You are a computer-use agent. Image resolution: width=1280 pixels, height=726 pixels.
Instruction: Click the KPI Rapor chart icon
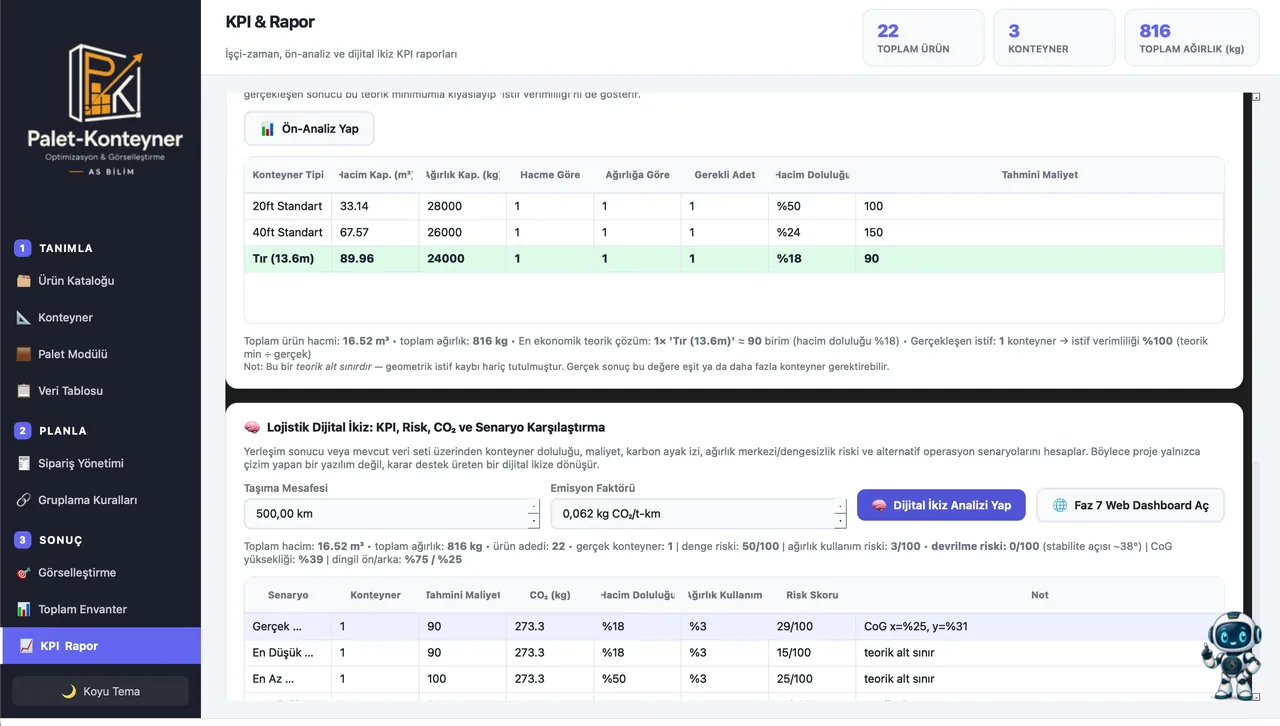click(x=26, y=646)
